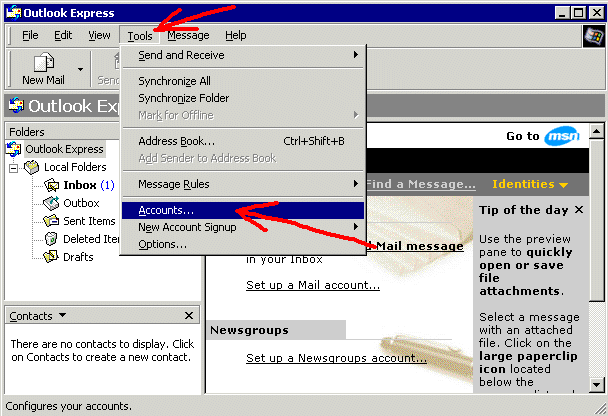
Task: Open the View menu
Action: tap(99, 35)
